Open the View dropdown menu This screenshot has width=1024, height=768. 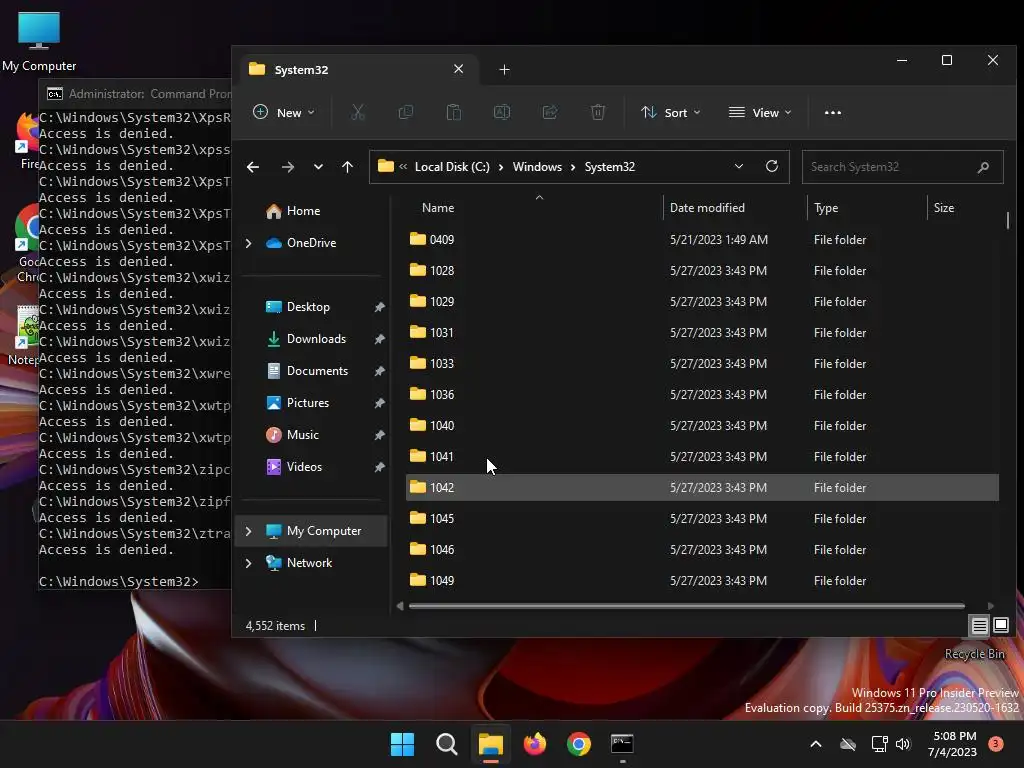pos(760,112)
